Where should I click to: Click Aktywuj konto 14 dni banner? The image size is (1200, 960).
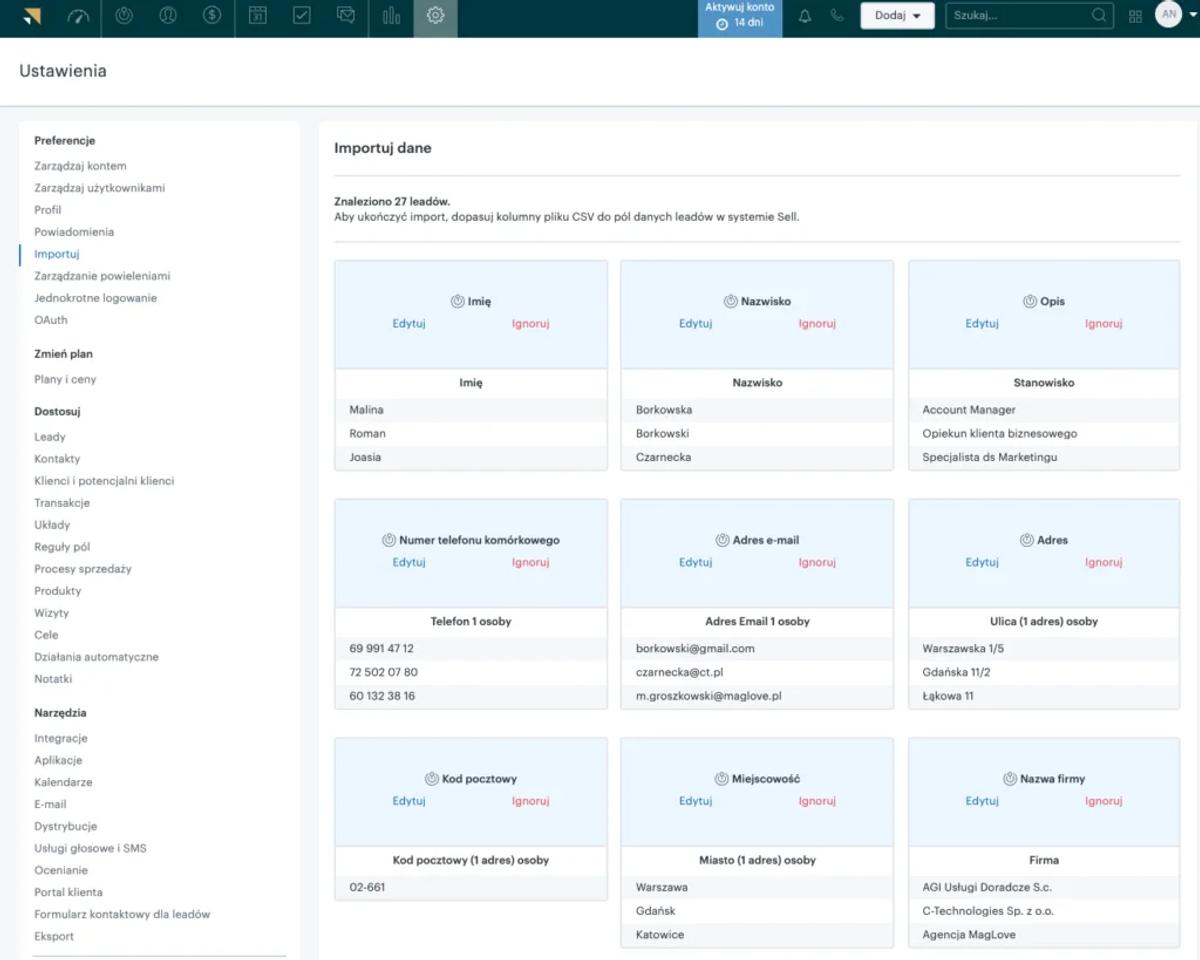739,16
